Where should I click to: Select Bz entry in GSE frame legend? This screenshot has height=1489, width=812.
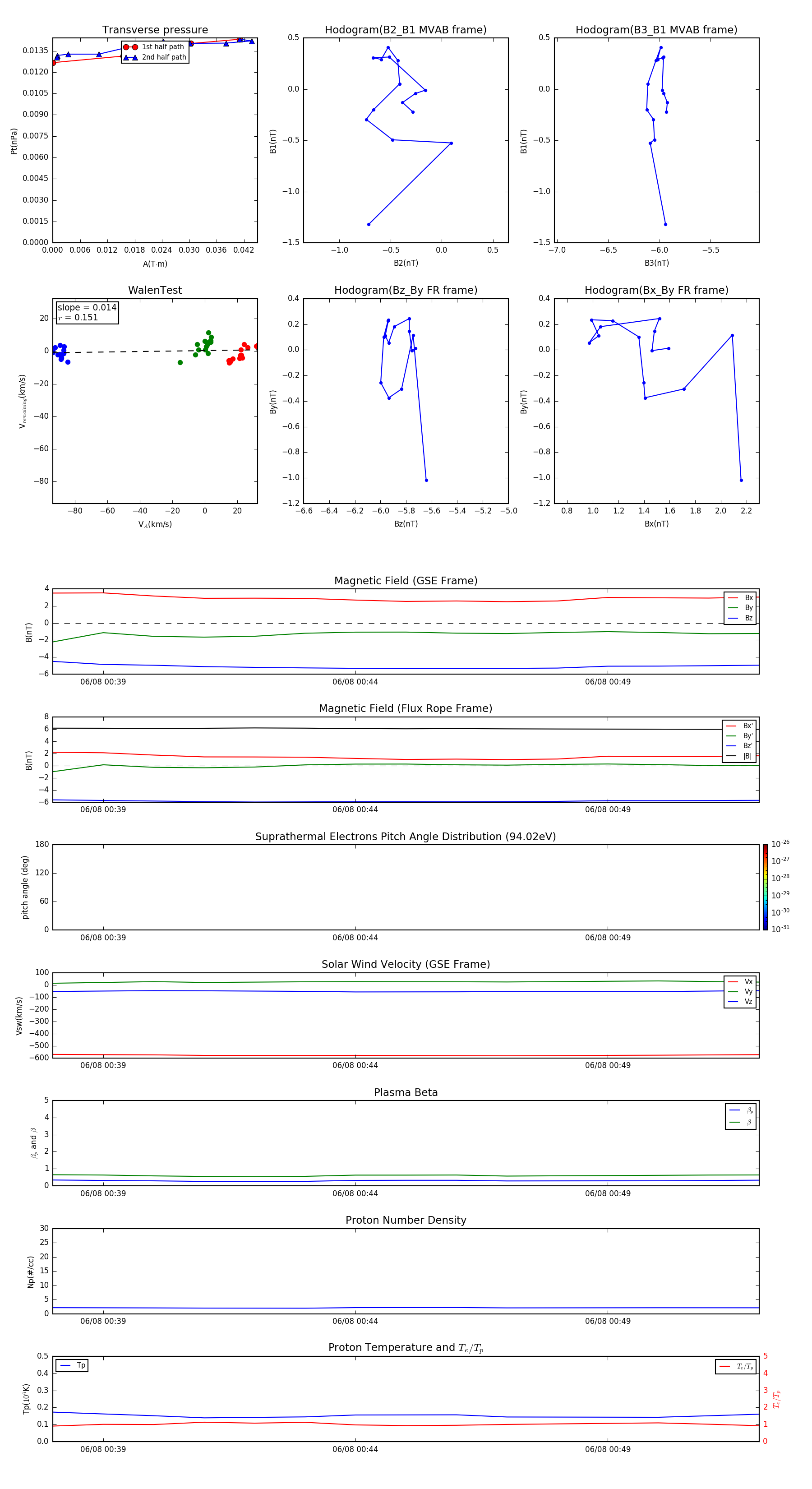click(x=740, y=618)
